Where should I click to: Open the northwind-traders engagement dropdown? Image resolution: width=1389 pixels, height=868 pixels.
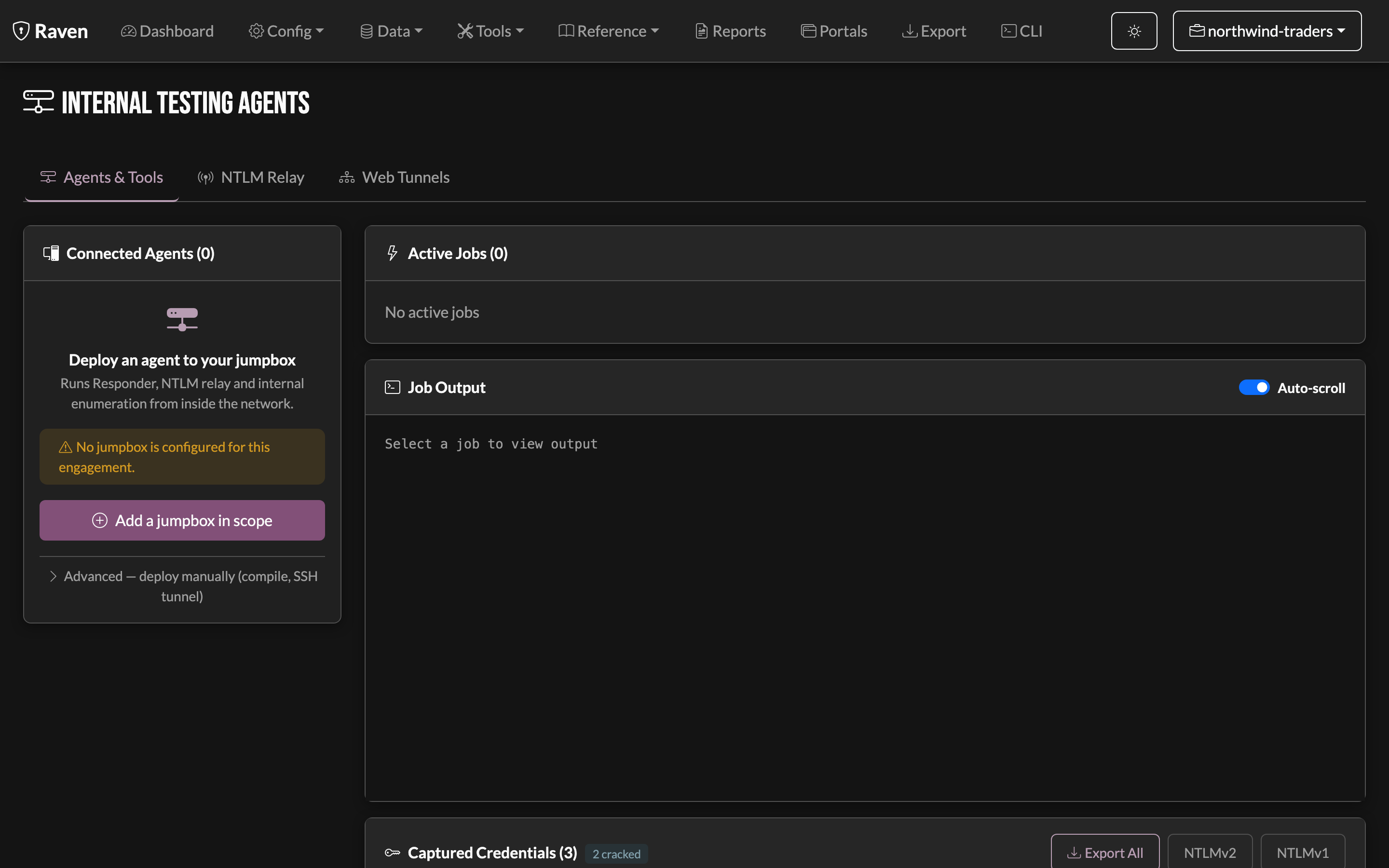(x=1267, y=31)
